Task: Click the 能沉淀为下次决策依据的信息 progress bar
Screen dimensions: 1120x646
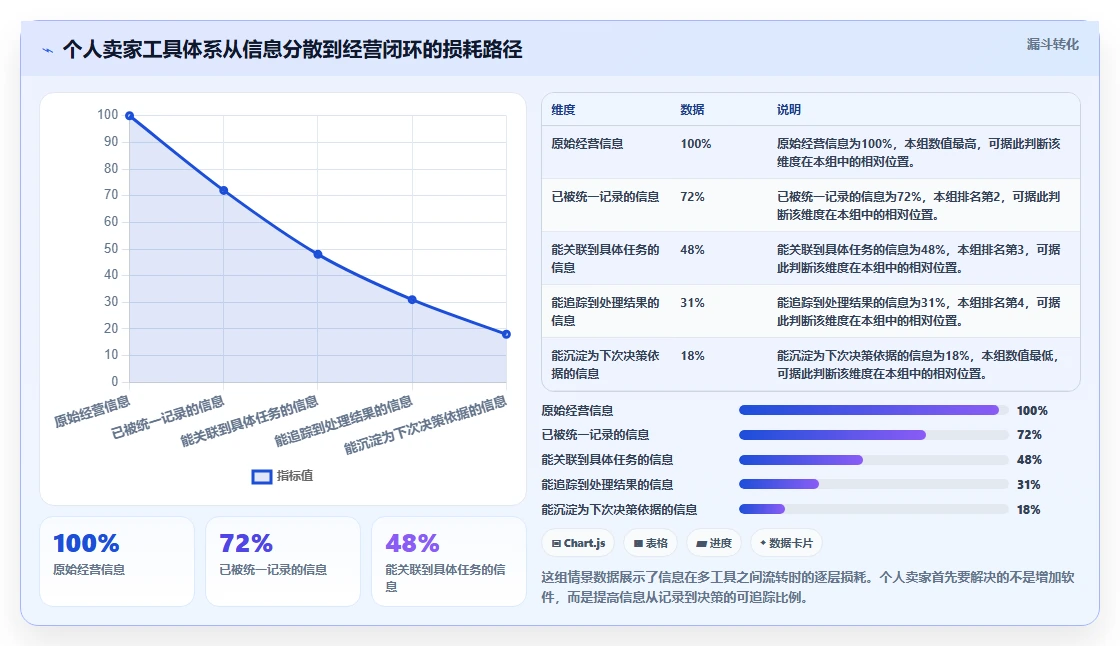Action: coord(874,510)
